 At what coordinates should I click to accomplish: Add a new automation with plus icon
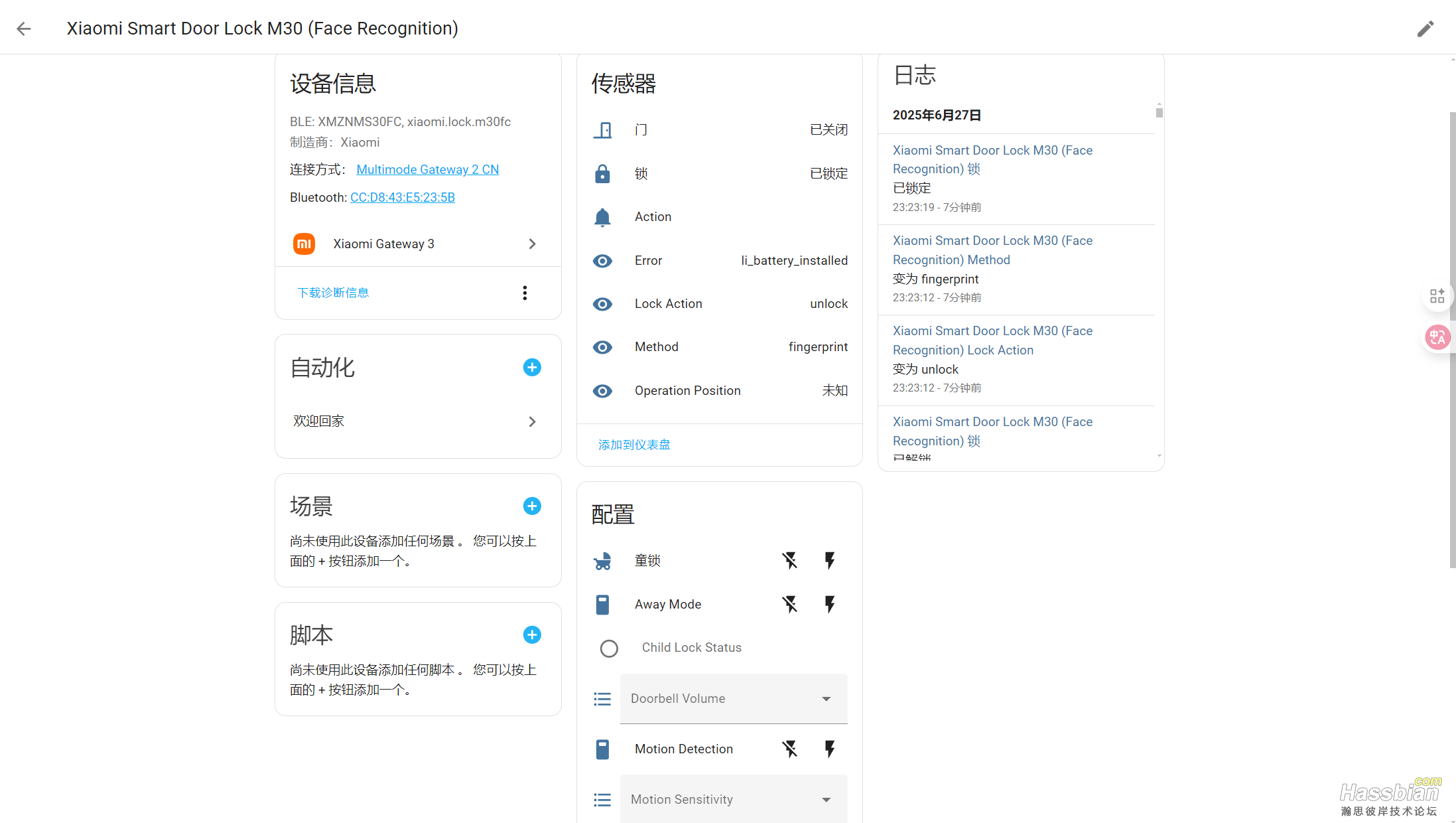532,367
